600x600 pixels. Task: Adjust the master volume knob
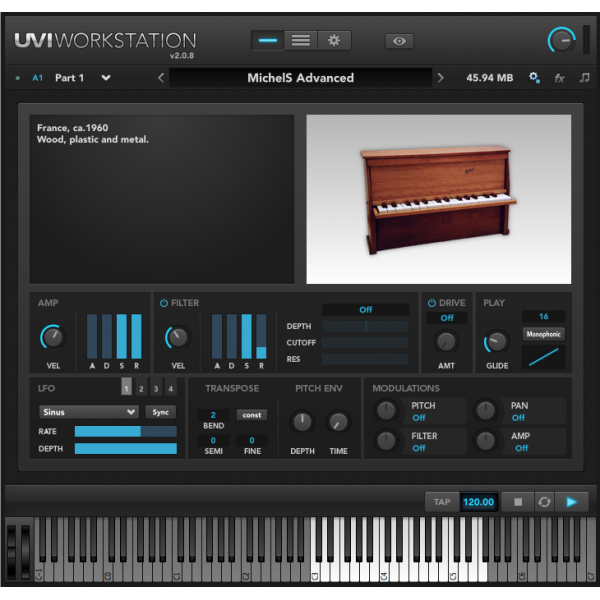coord(561,40)
